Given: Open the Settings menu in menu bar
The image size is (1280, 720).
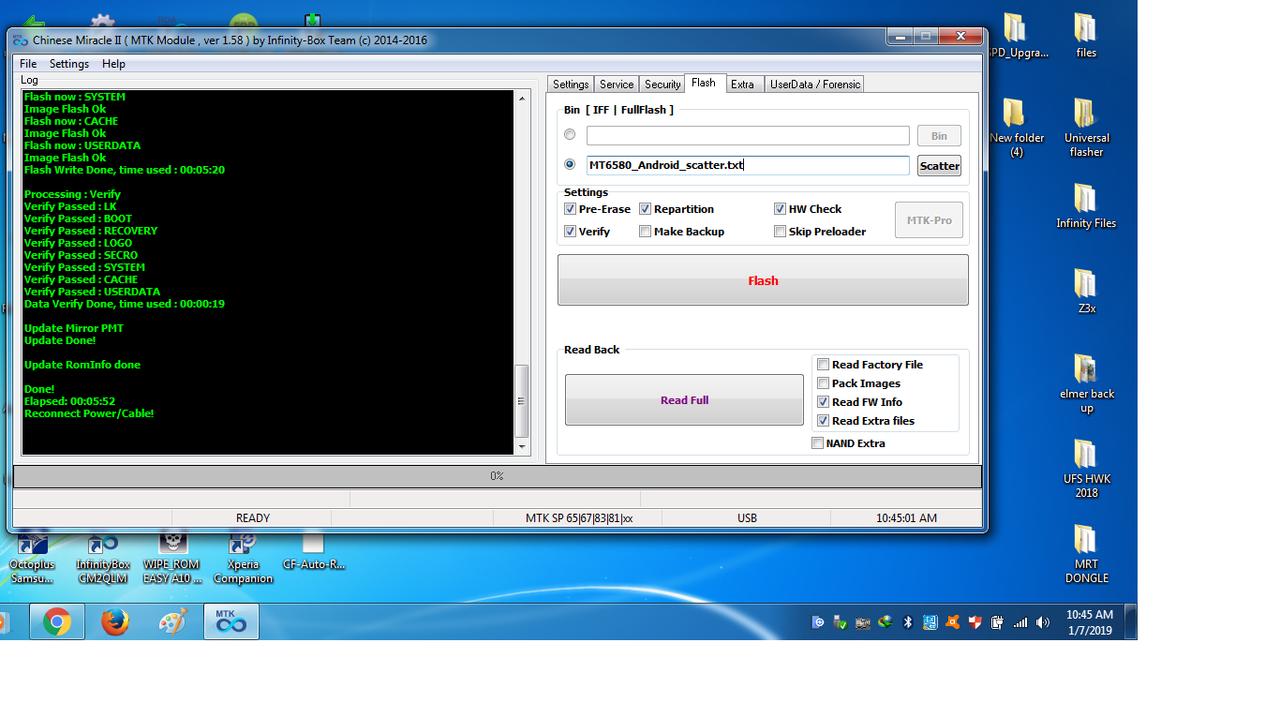Looking at the screenshot, I should coord(69,64).
